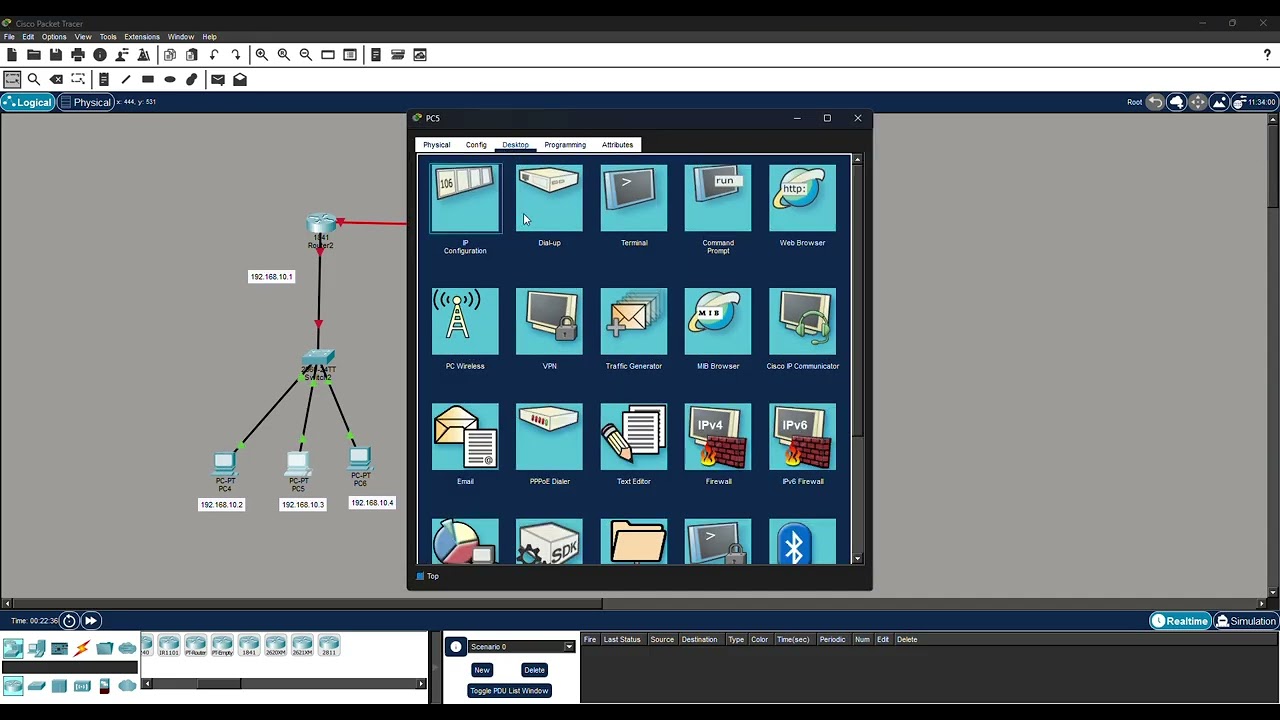The width and height of the screenshot is (1280, 720).
Task: Switch to Physical workspace view
Action: [85, 102]
